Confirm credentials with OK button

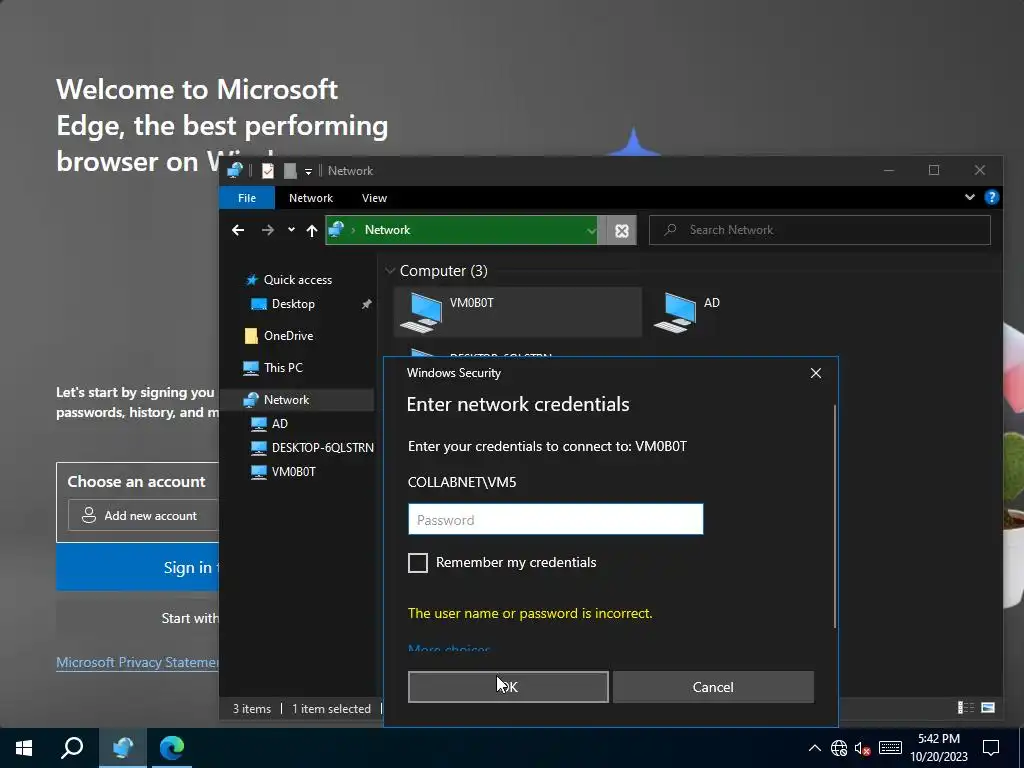click(508, 687)
